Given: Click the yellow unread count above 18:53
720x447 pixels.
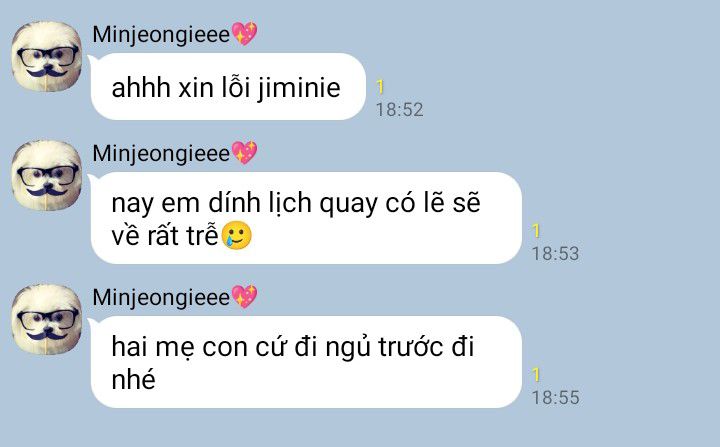Looking at the screenshot, I should pyautogui.click(x=536, y=231).
